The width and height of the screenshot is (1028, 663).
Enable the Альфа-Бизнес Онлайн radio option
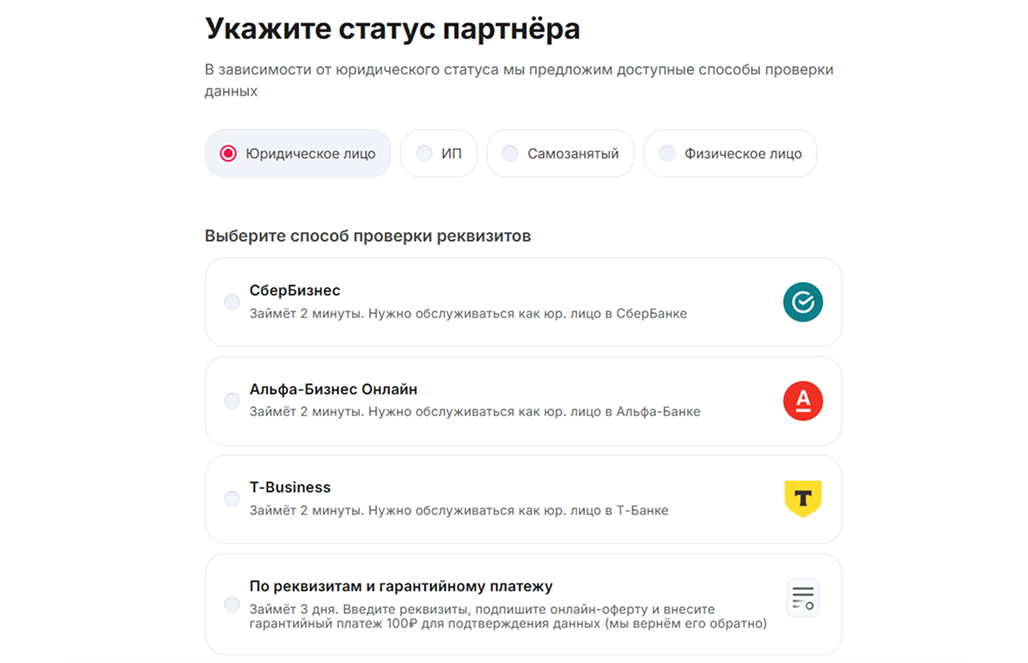click(x=232, y=401)
